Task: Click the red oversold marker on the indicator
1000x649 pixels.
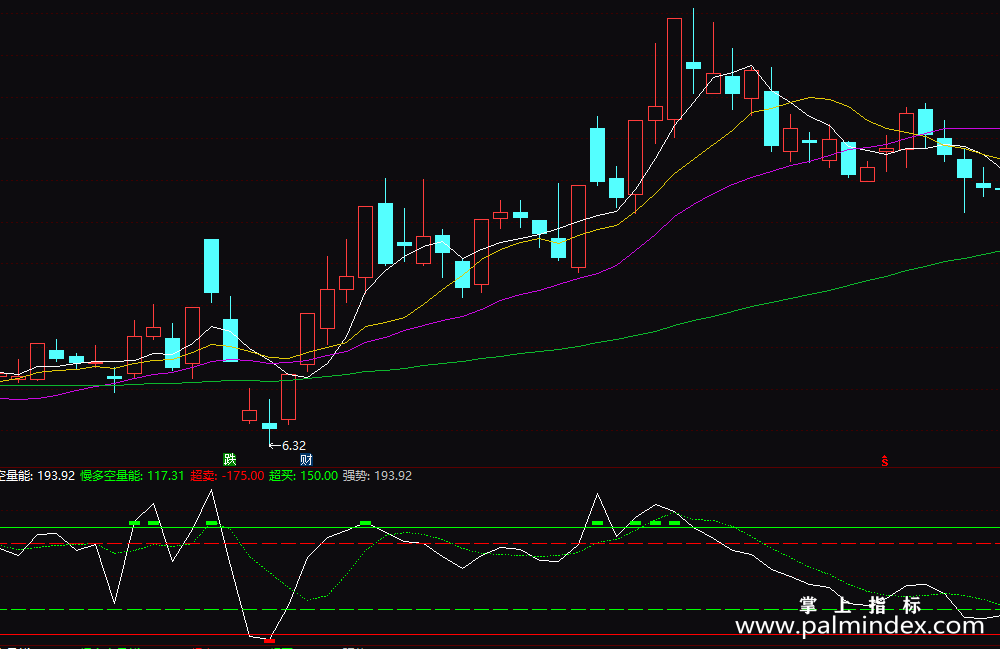Action: pos(270,640)
